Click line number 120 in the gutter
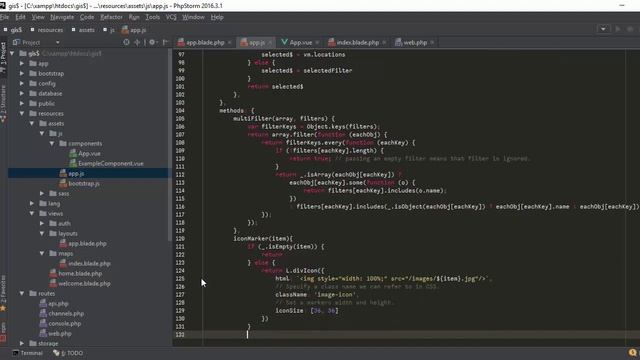 point(180,238)
